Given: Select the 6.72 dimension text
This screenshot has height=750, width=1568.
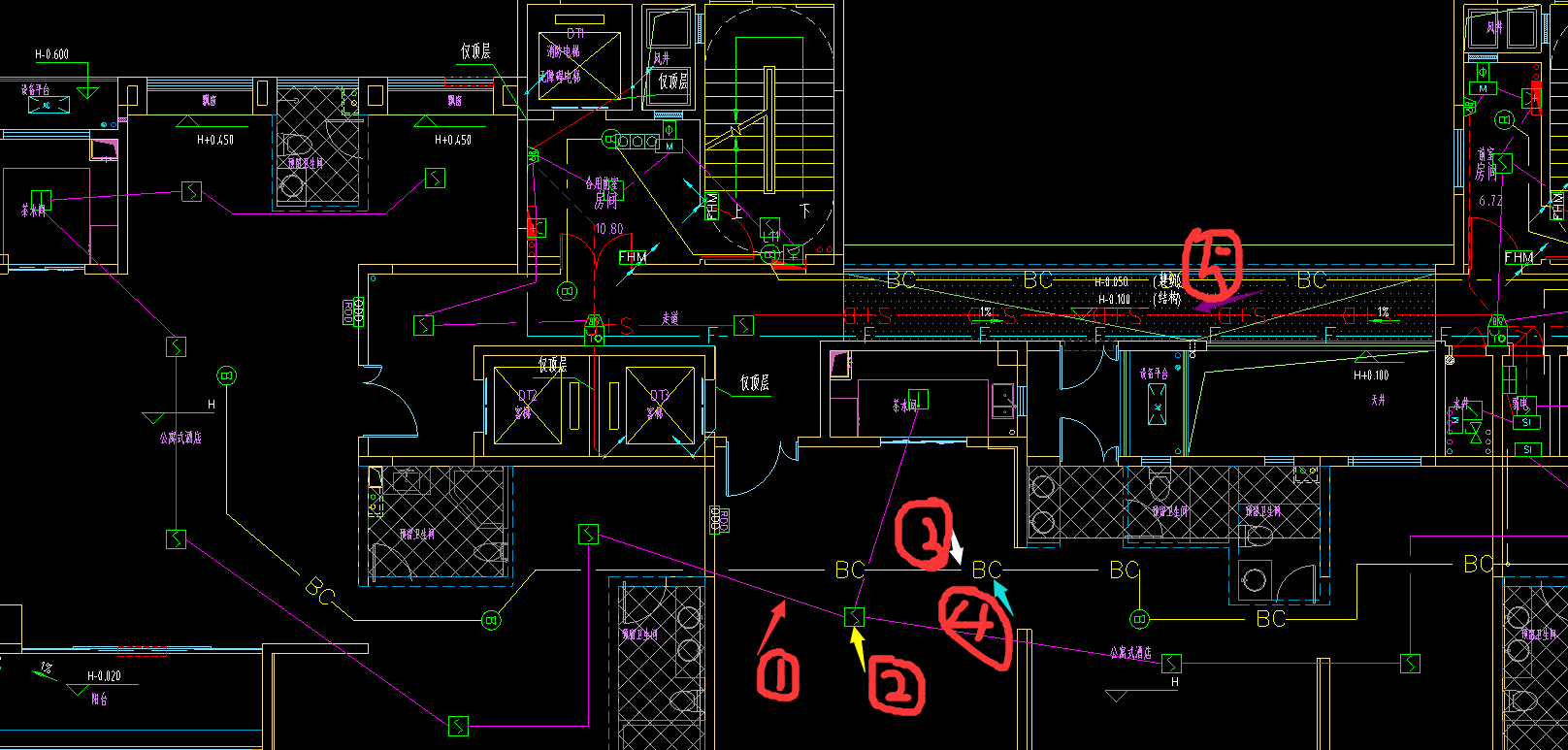Looking at the screenshot, I should [x=1490, y=201].
